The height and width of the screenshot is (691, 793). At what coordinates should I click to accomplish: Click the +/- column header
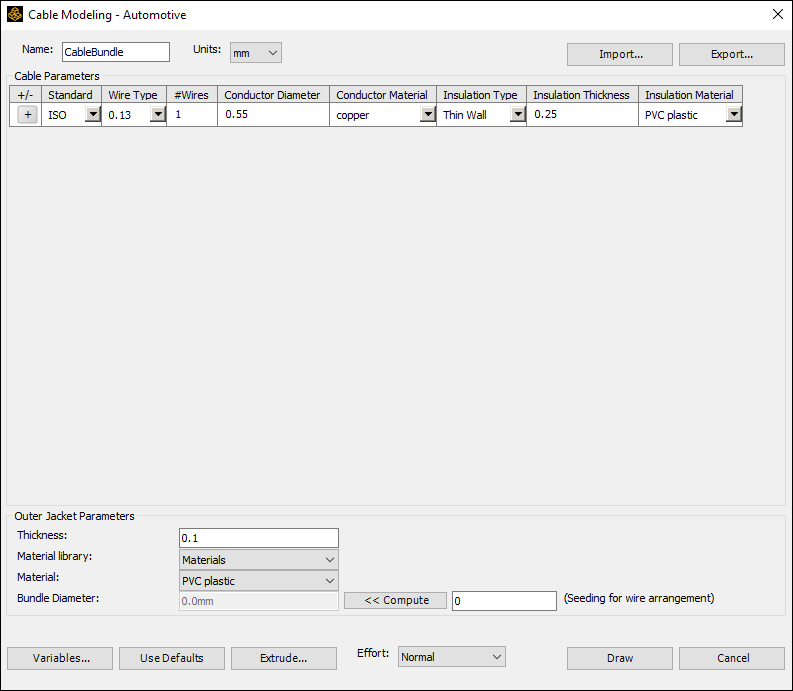coord(25,95)
